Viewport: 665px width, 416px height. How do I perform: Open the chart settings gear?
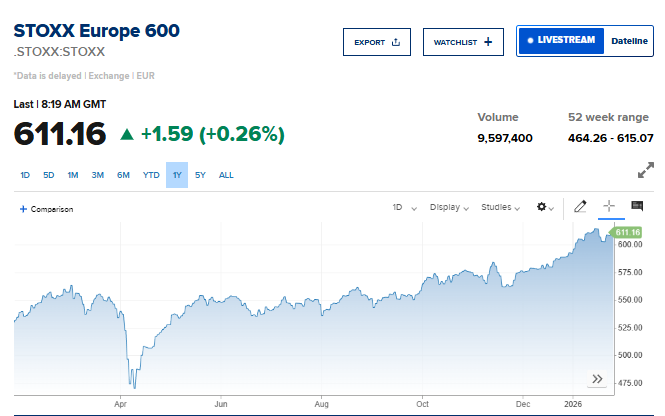[543, 207]
